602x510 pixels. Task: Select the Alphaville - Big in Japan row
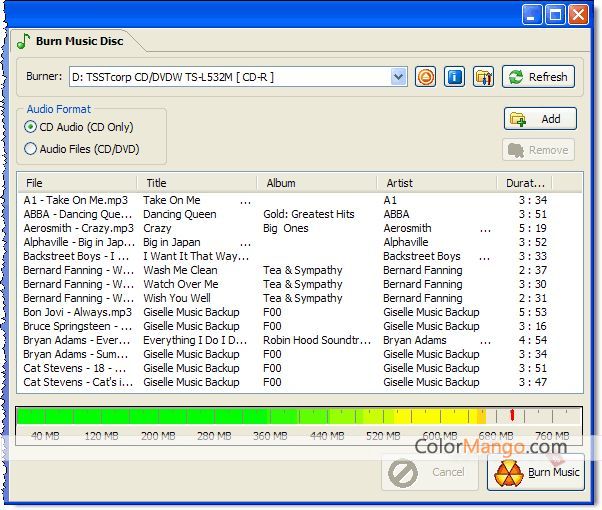pos(78,242)
